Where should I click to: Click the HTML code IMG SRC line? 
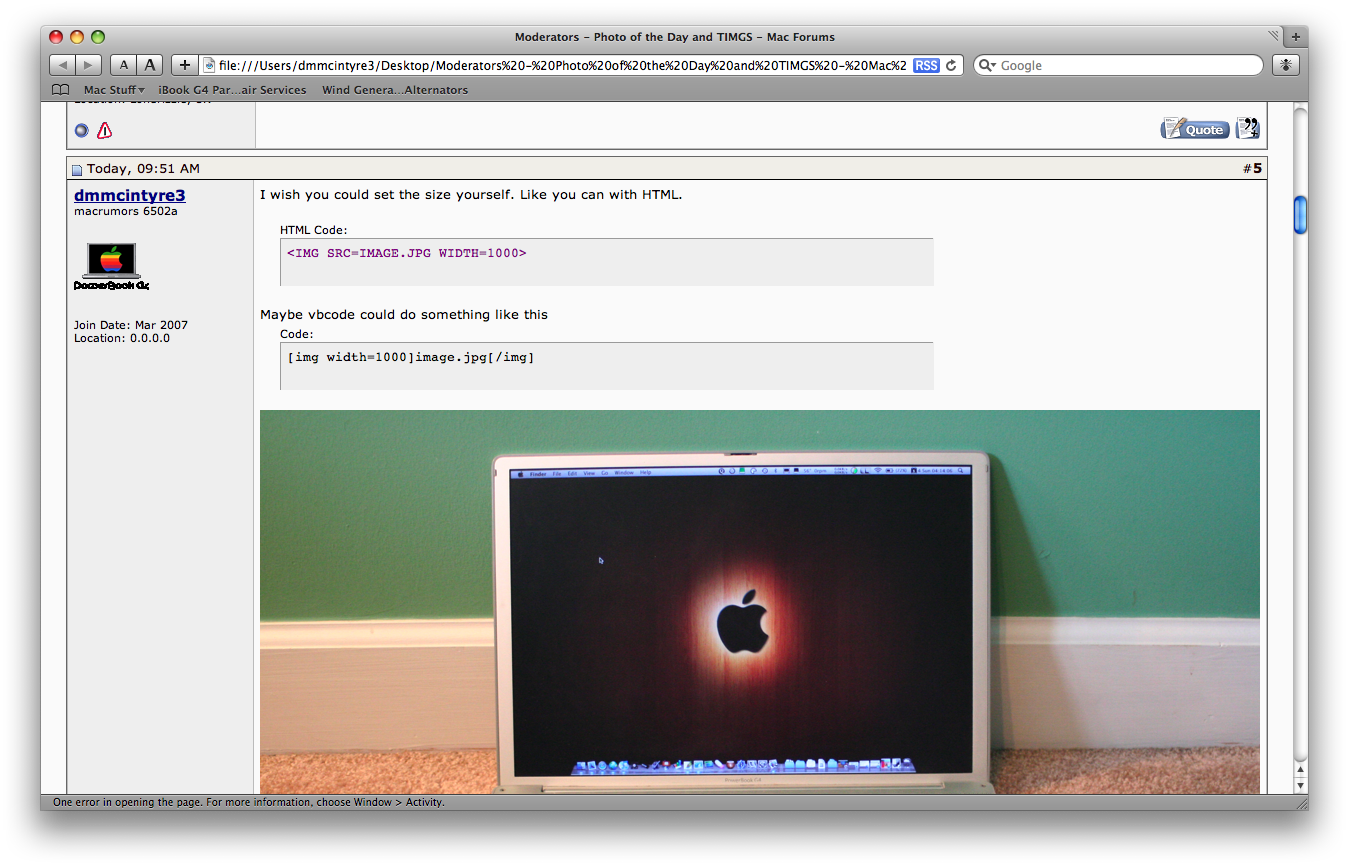click(406, 253)
